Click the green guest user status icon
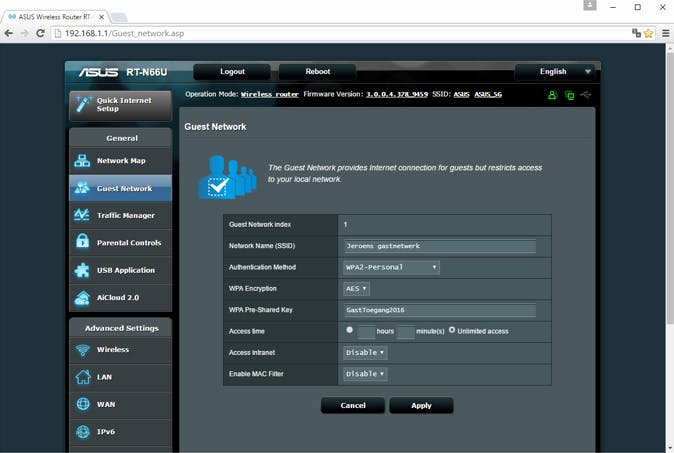 (x=552, y=95)
